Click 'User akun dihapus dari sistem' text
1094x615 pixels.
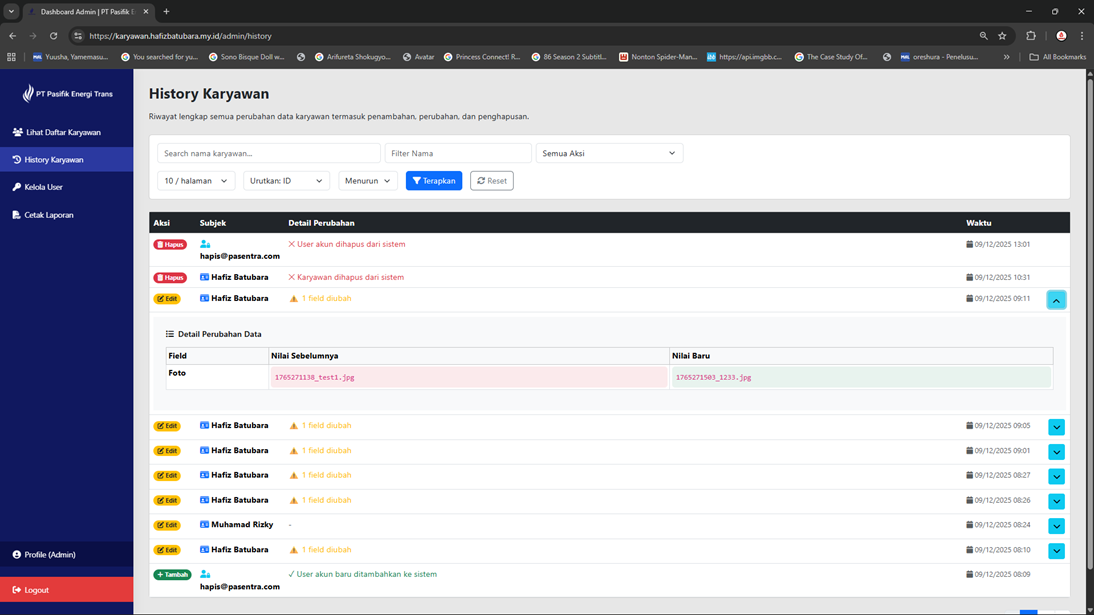pyautogui.click(x=351, y=244)
